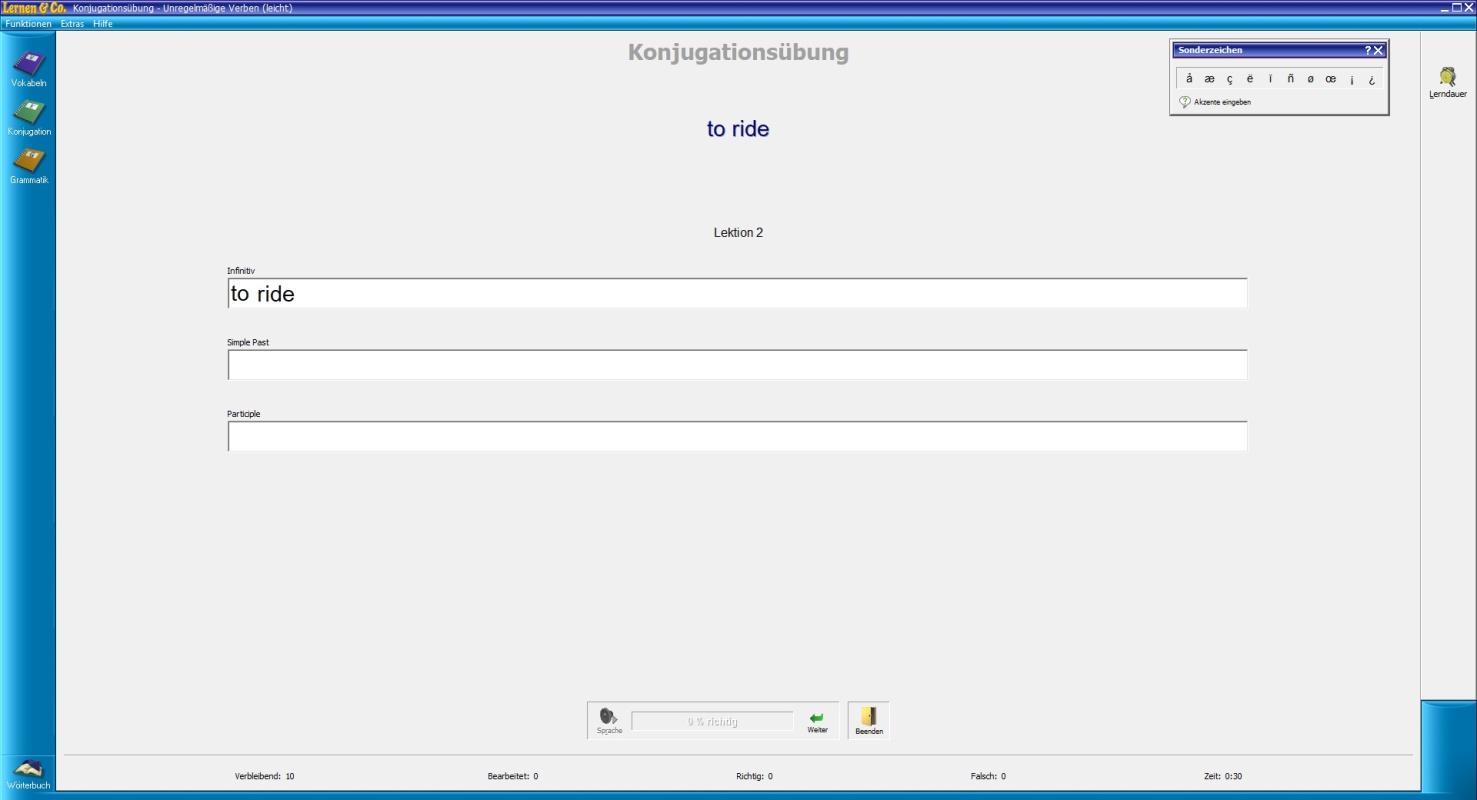Click the blue 'to ride' heading
The width and height of the screenshot is (1477, 800).
click(x=738, y=129)
